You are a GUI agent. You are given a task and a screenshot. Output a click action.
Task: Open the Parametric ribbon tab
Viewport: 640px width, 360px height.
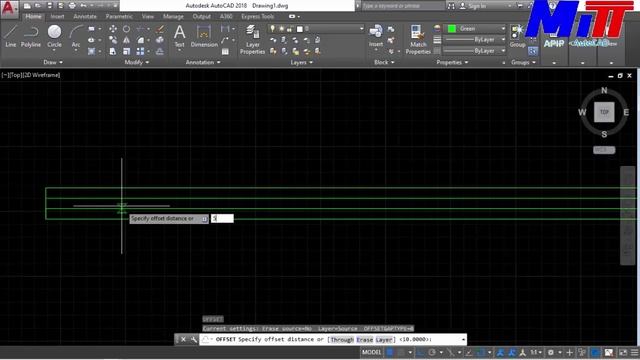pyautogui.click(x=119, y=16)
